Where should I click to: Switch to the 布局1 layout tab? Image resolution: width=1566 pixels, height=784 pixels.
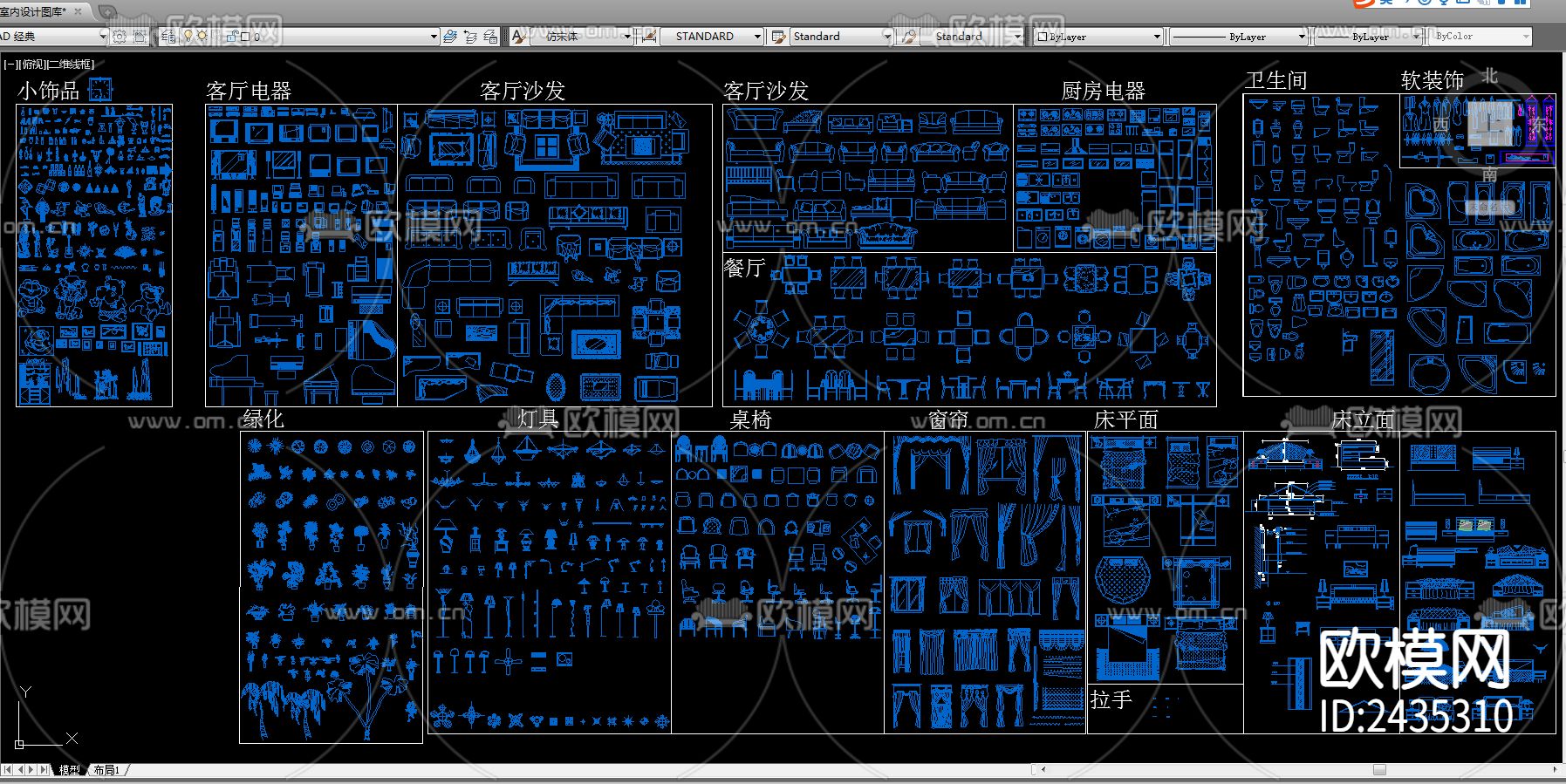click(106, 770)
